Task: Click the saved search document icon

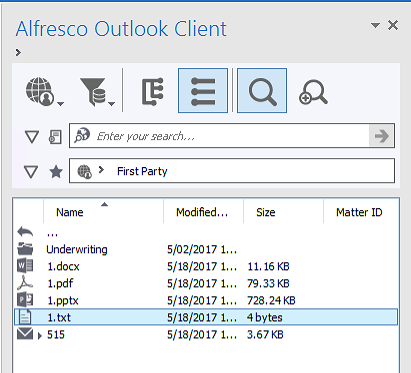Action: pos(55,137)
